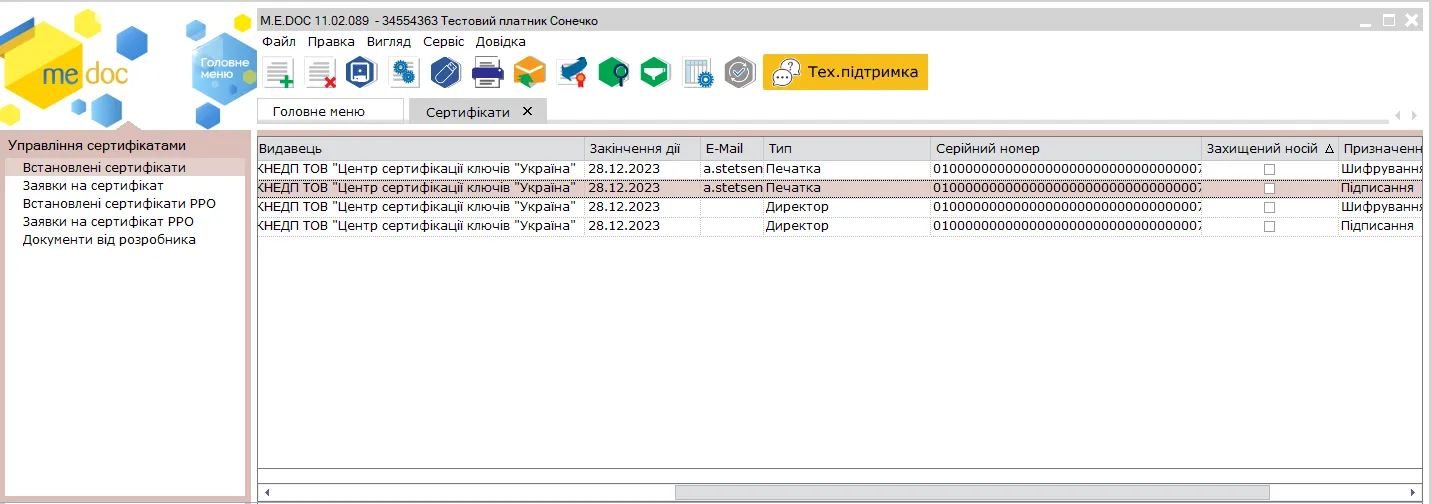The height and width of the screenshot is (504, 1431).
Task: Toggle protected media checkbox in last Директор row
Action: (x=1269, y=226)
